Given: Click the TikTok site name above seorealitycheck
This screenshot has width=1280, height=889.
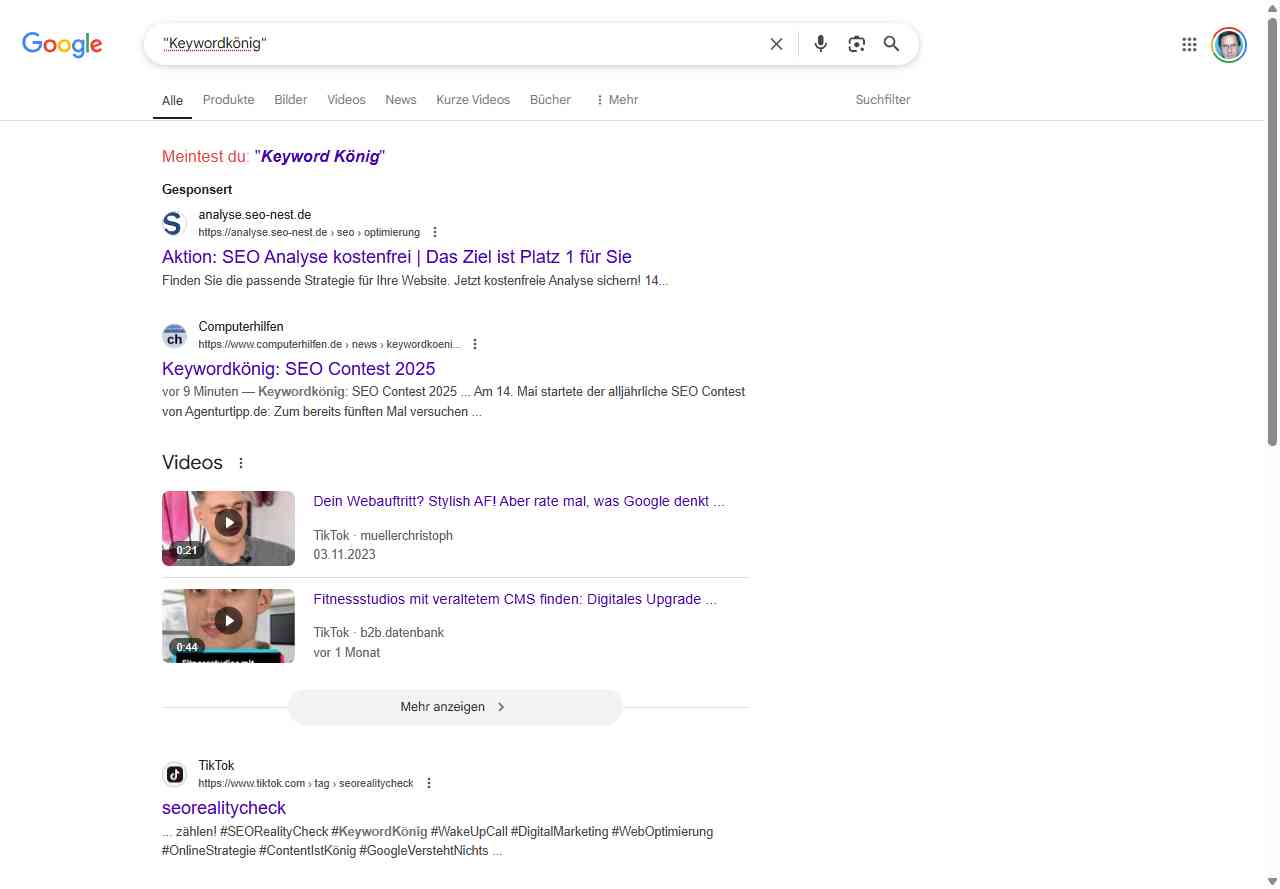Looking at the screenshot, I should [216, 766].
